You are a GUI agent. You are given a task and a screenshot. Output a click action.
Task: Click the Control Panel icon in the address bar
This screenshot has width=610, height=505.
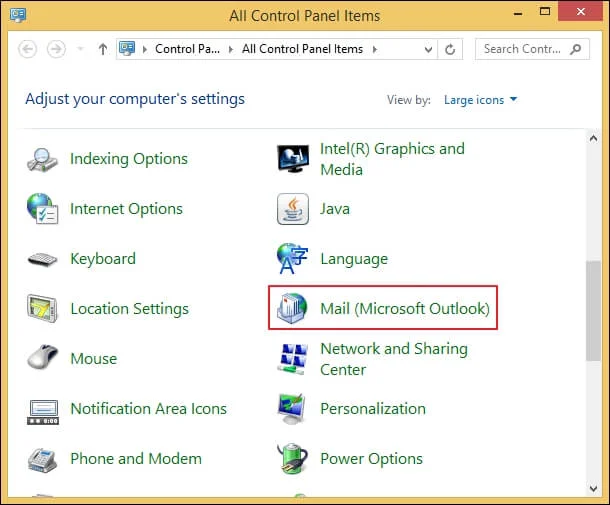127,49
